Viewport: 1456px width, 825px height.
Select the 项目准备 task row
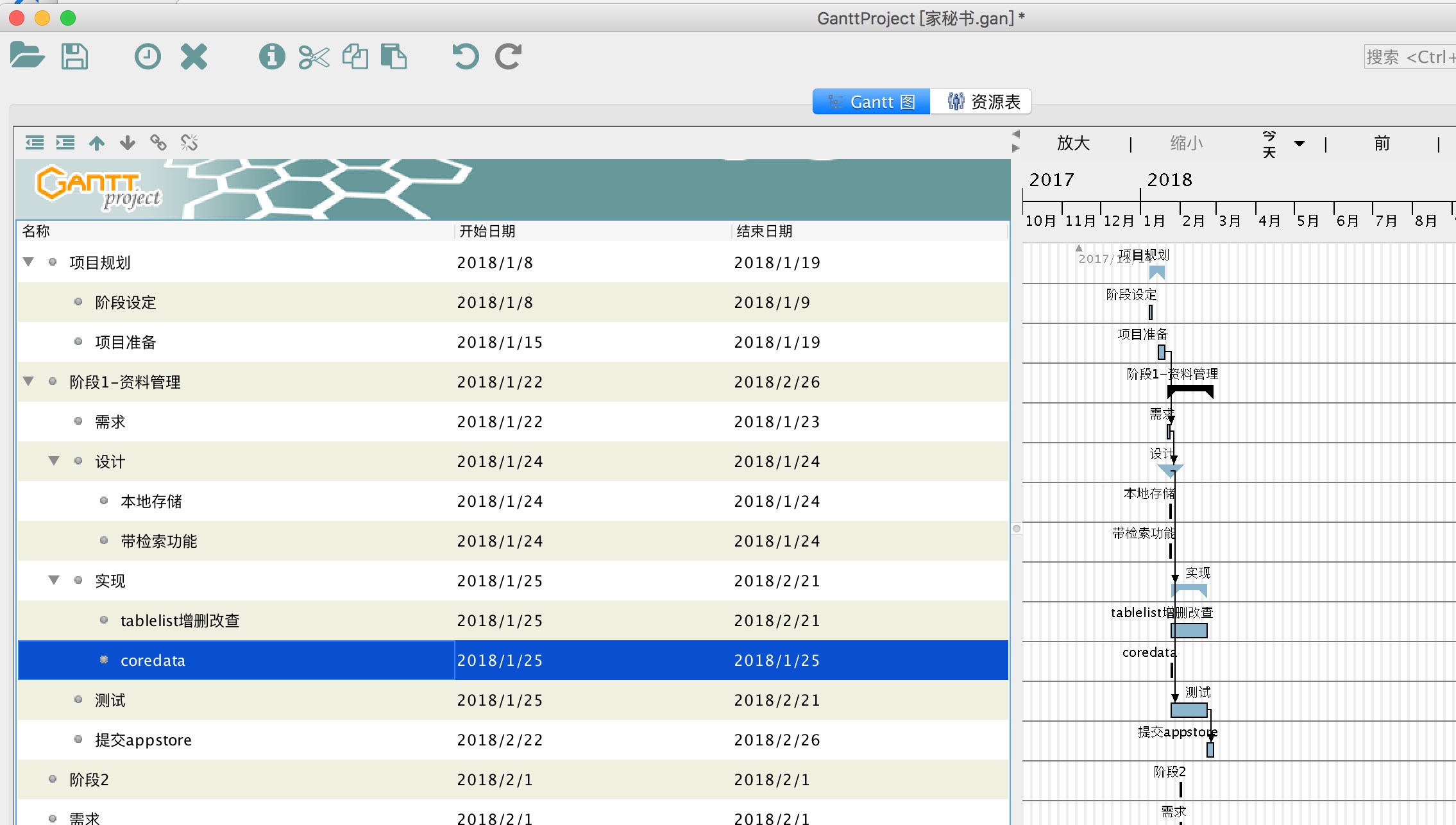click(512, 342)
